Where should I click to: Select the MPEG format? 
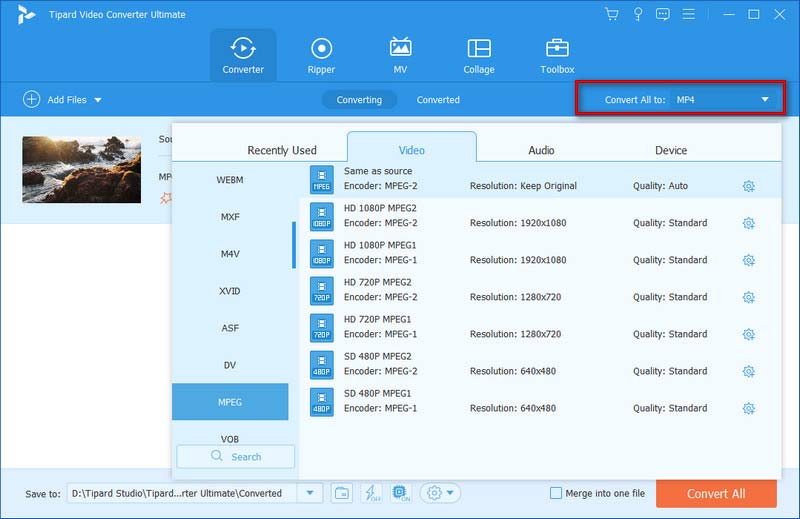pyautogui.click(x=230, y=402)
